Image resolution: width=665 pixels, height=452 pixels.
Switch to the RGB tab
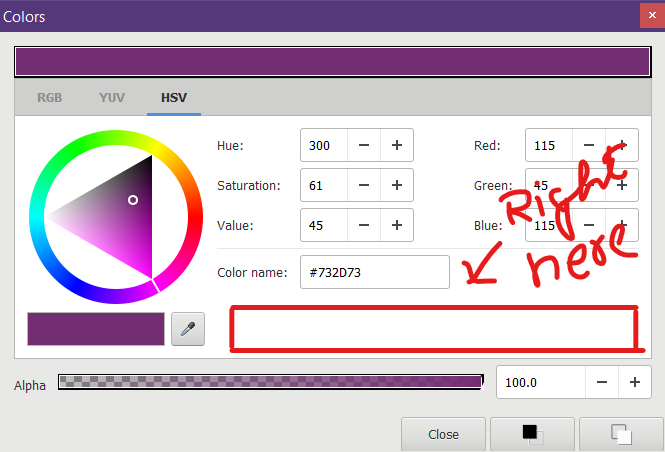point(50,98)
